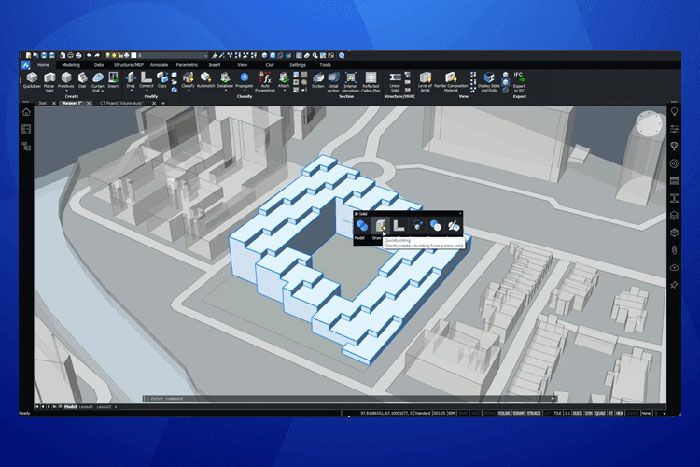This screenshot has height=467, width=700.
Task: Select the Auto Parametrize tool
Action: (265, 82)
